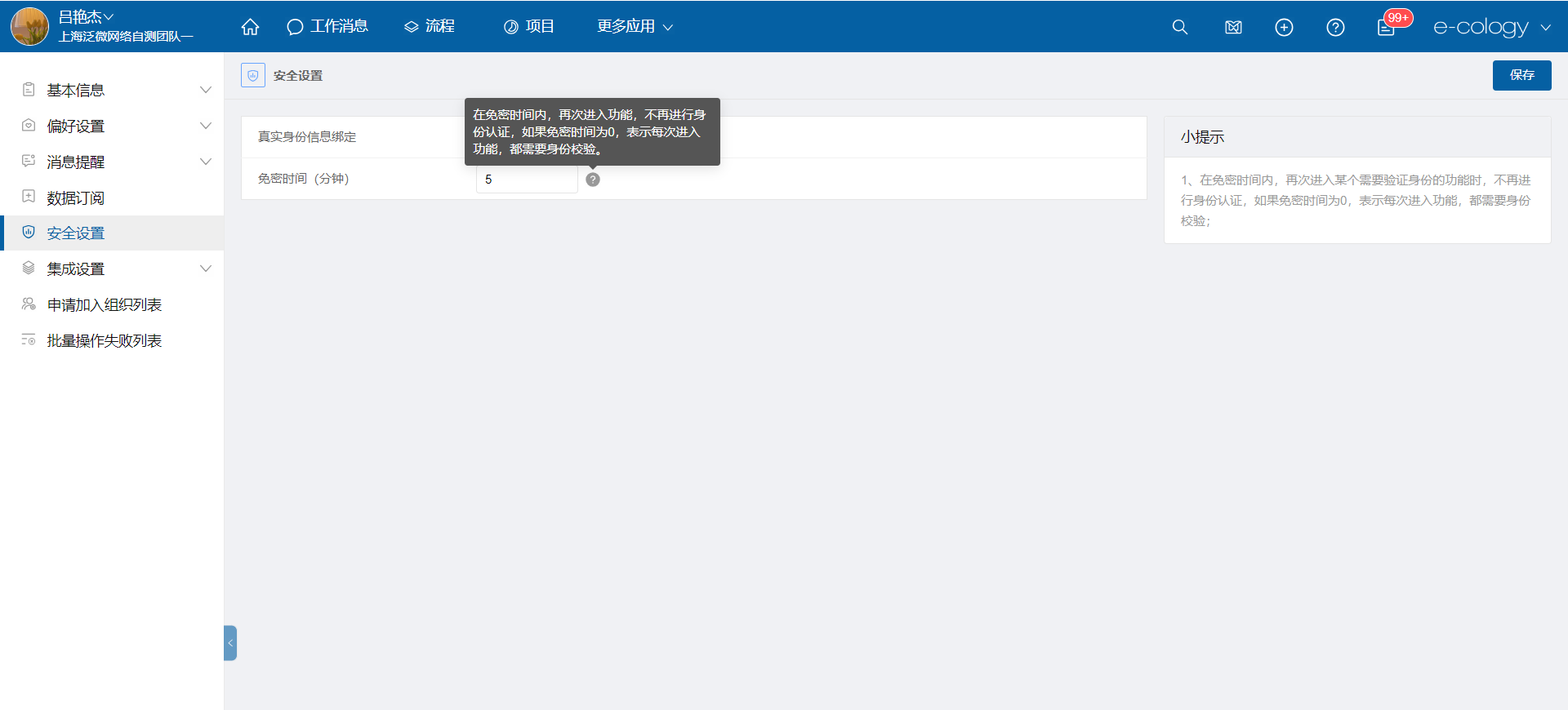This screenshot has width=1568, height=710.
Task: Click the 基本信息 clipboard icon
Action: tap(29, 89)
